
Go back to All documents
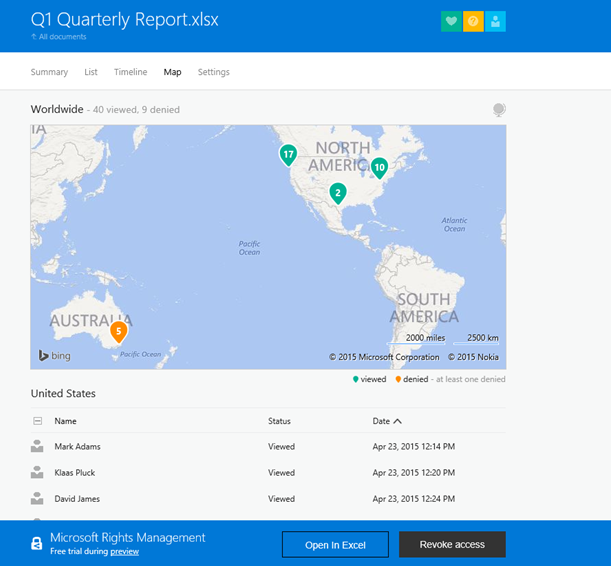59,37
